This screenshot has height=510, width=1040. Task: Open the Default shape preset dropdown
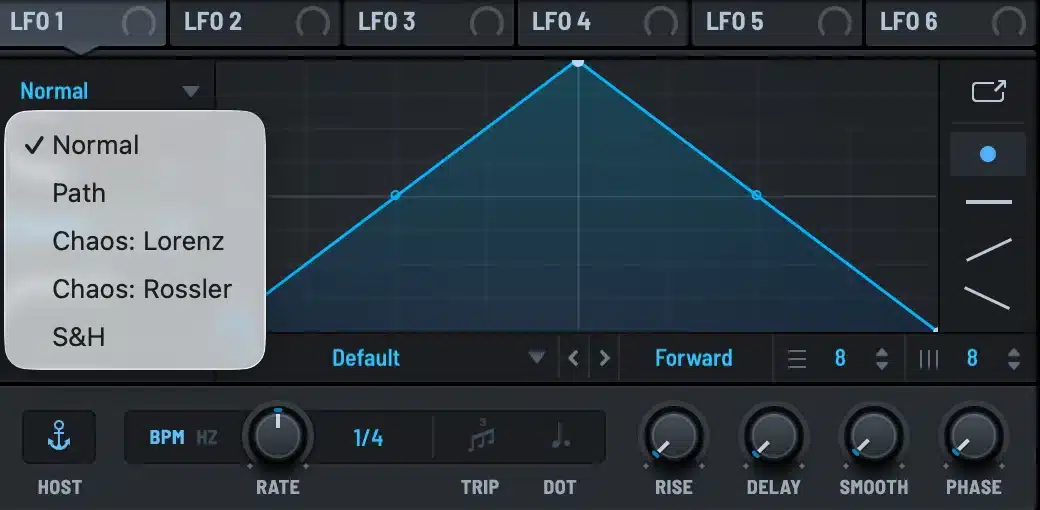pyautogui.click(x=366, y=358)
